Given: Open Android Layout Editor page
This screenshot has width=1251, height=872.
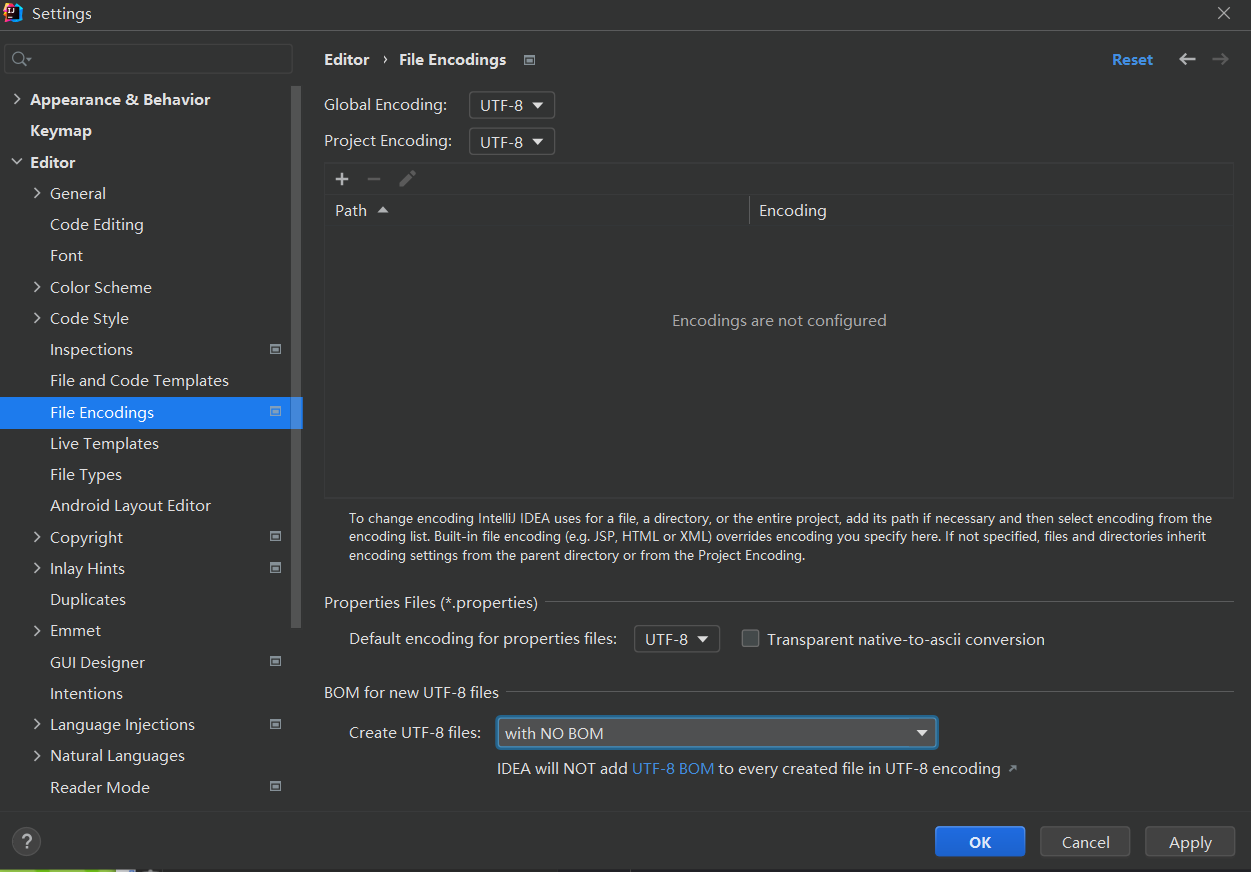Looking at the screenshot, I should point(130,506).
